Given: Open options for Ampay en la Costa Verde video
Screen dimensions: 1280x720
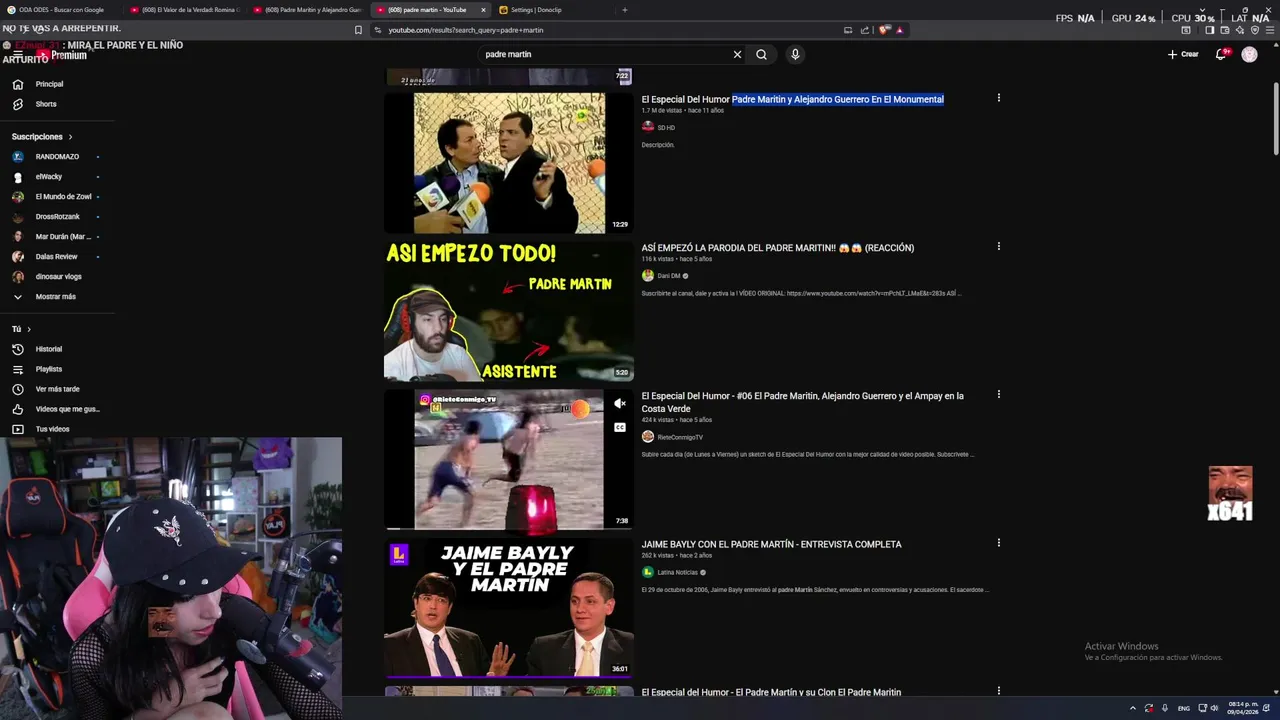Looking at the screenshot, I should click(998, 394).
